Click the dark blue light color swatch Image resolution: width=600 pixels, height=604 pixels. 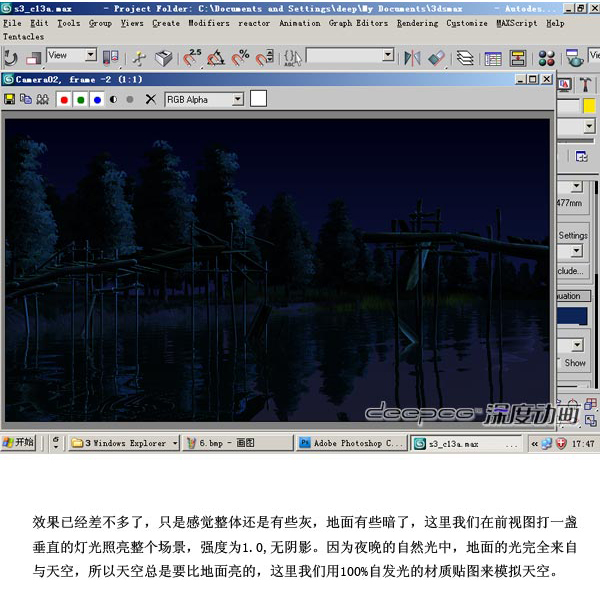tap(572, 316)
